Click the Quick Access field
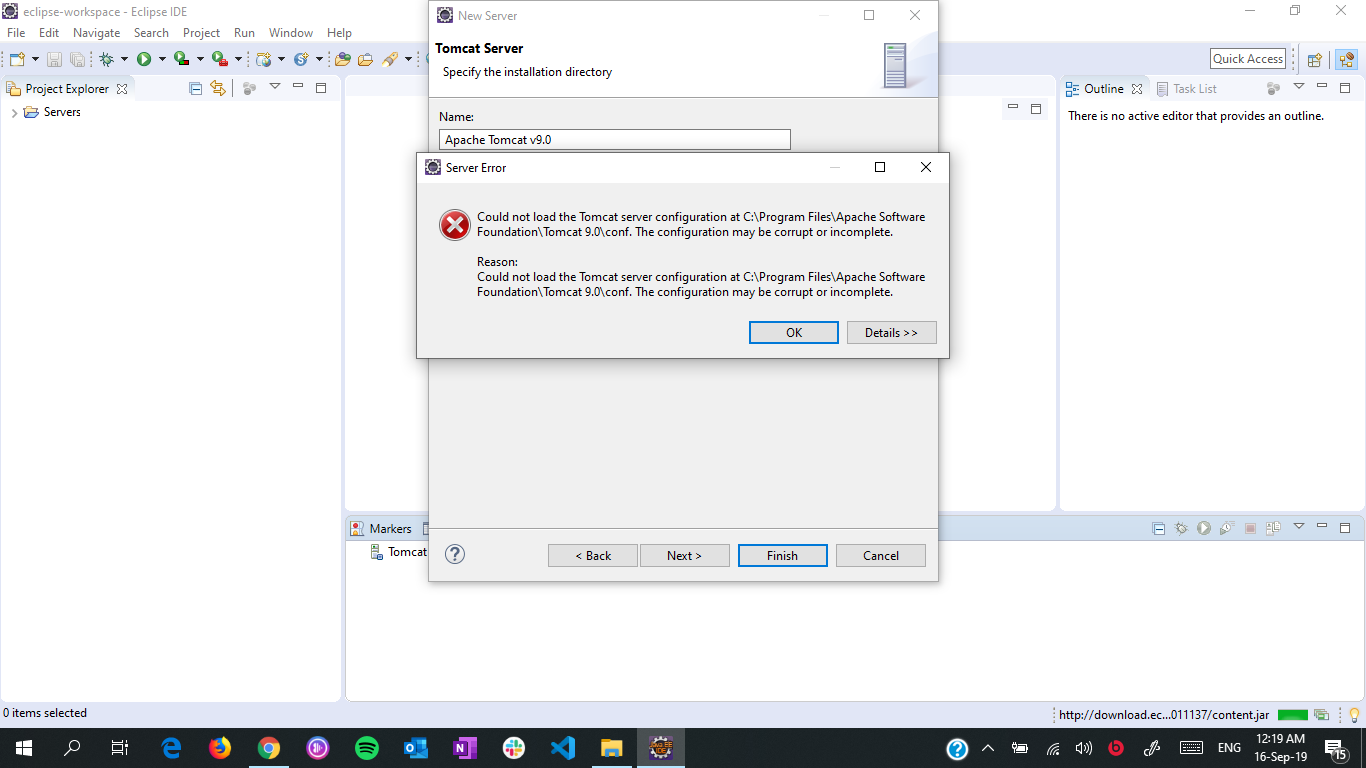This screenshot has width=1366, height=768. point(1247,59)
